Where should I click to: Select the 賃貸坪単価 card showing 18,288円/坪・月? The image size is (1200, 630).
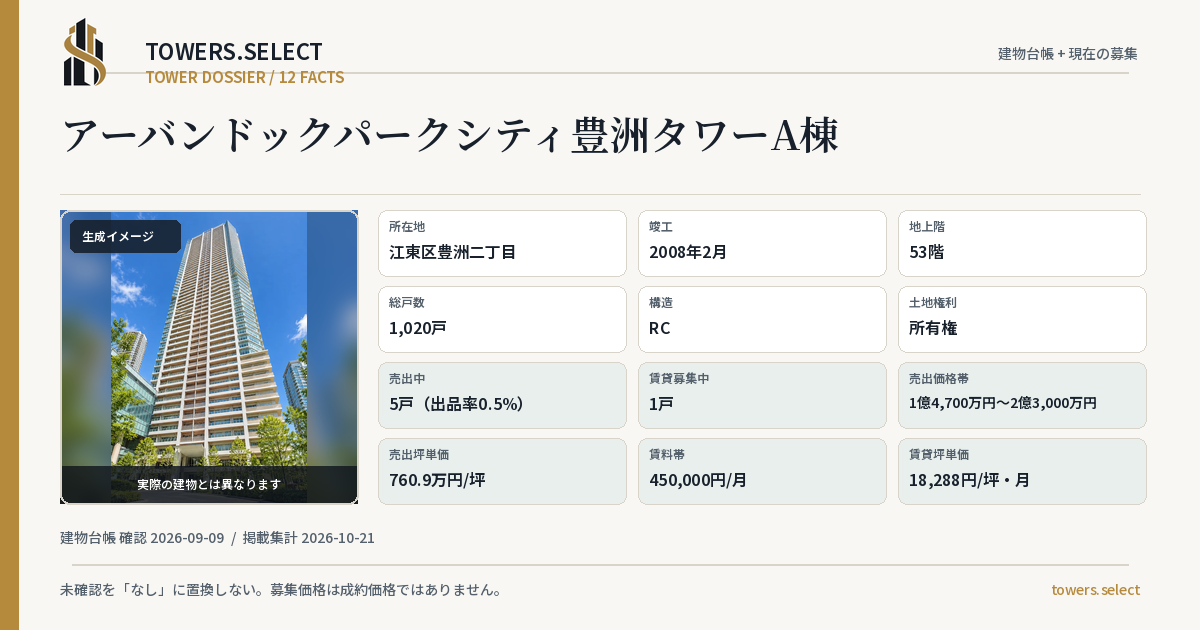pyautogui.click(x=1022, y=471)
